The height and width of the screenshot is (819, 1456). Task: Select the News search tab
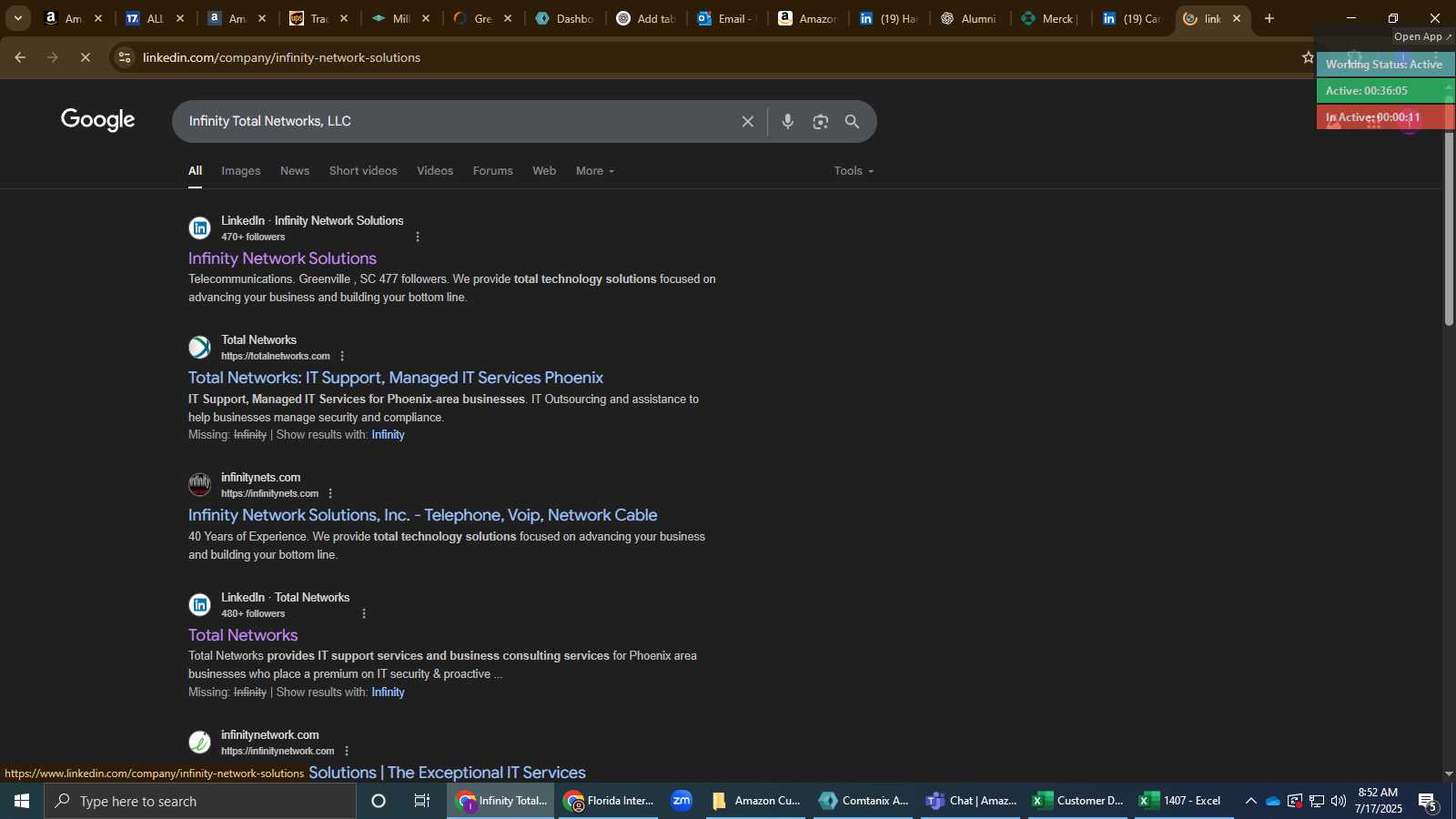295,171
